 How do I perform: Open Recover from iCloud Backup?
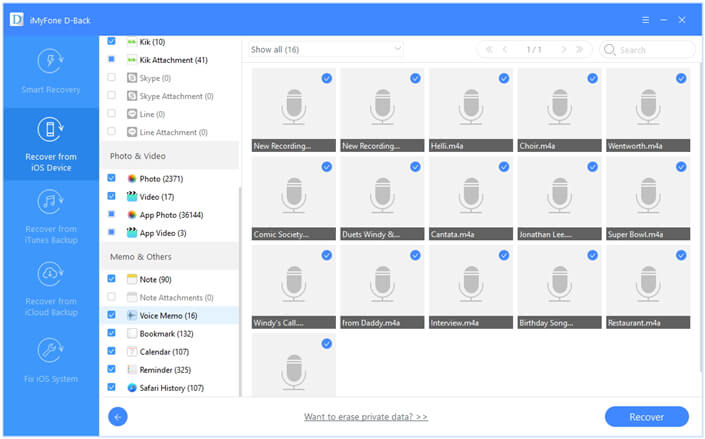(50, 289)
